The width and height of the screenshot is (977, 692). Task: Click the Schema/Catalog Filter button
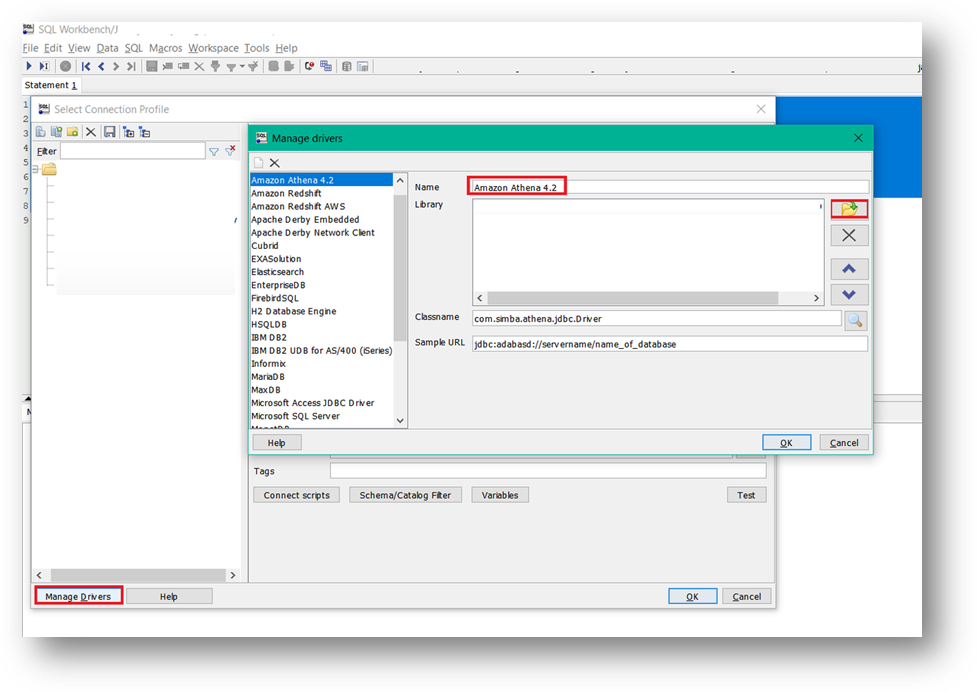point(405,495)
